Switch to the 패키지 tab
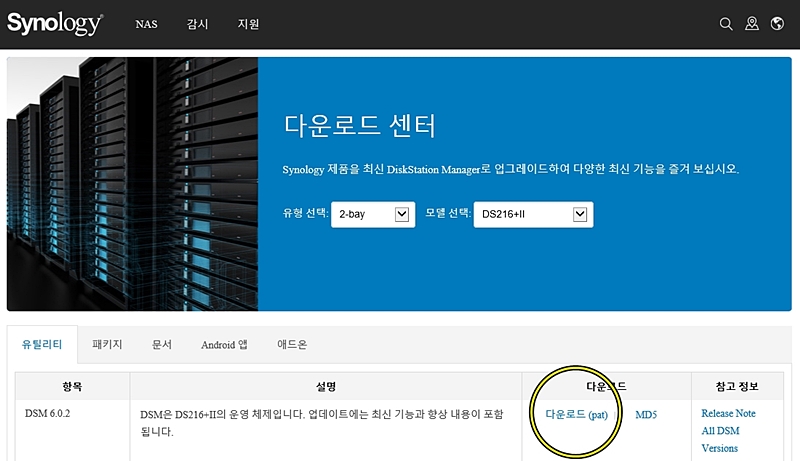This screenshot has width=800, height=461. point(107,344)
